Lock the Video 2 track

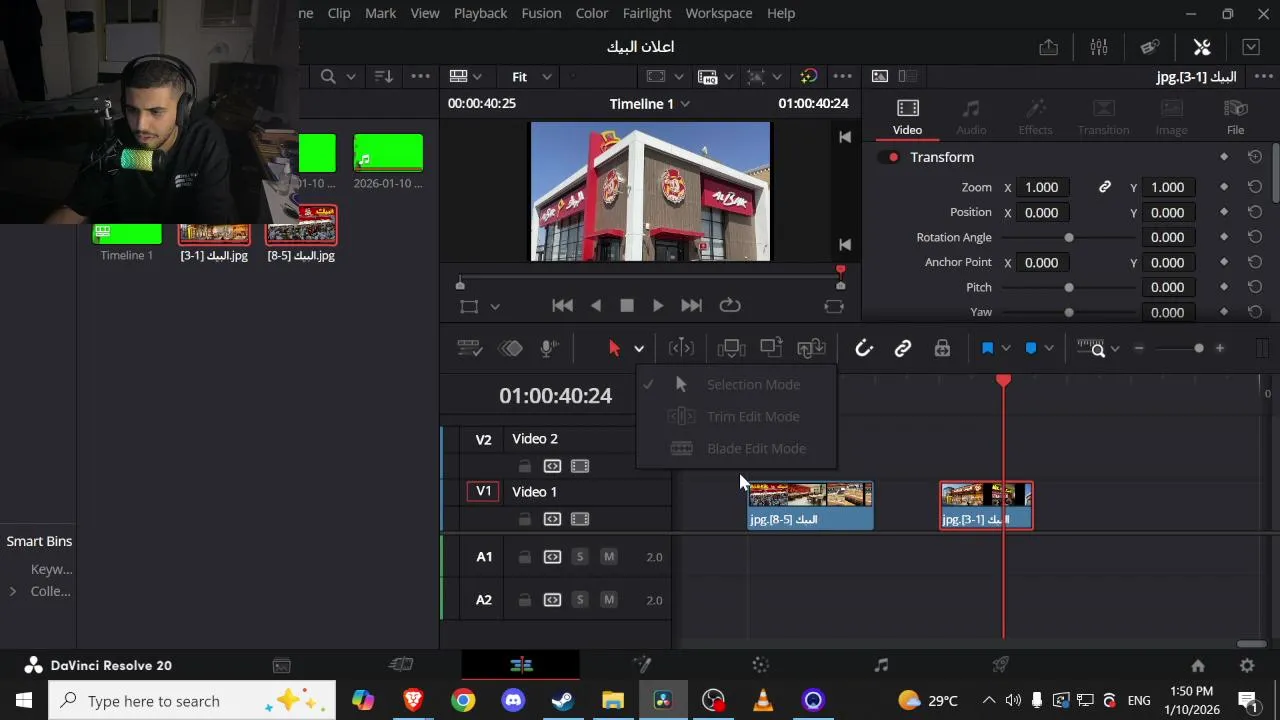524,466
